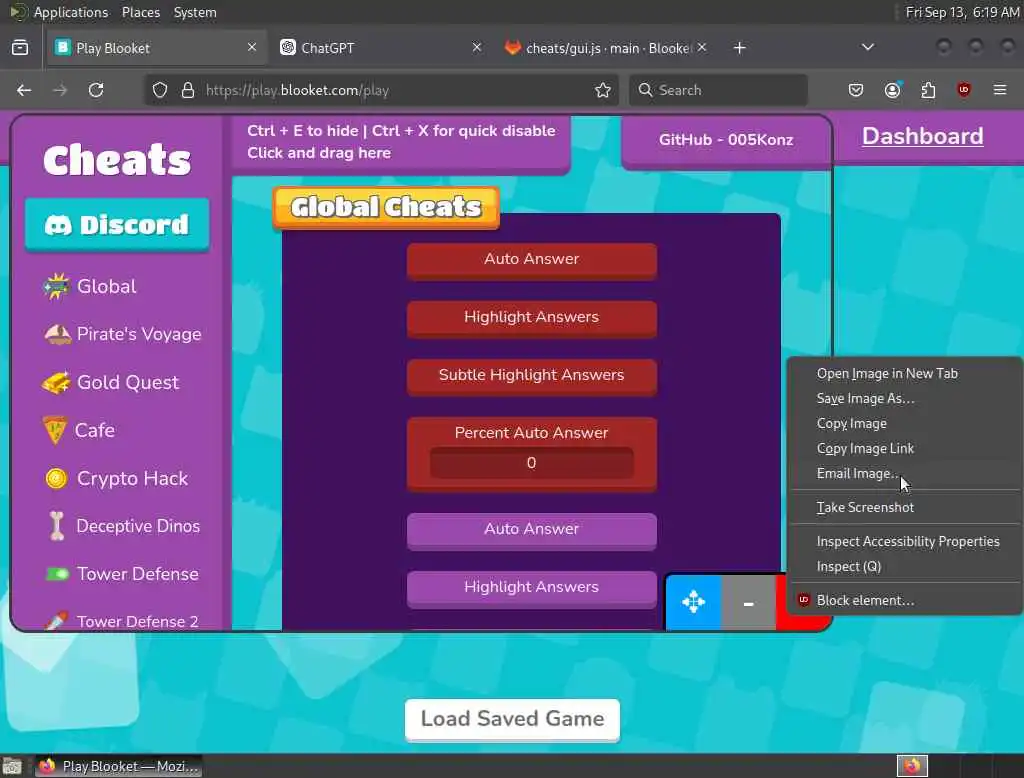Select Cafe cheats in sidebar
Screen dimensions: 1024x778
78,430
